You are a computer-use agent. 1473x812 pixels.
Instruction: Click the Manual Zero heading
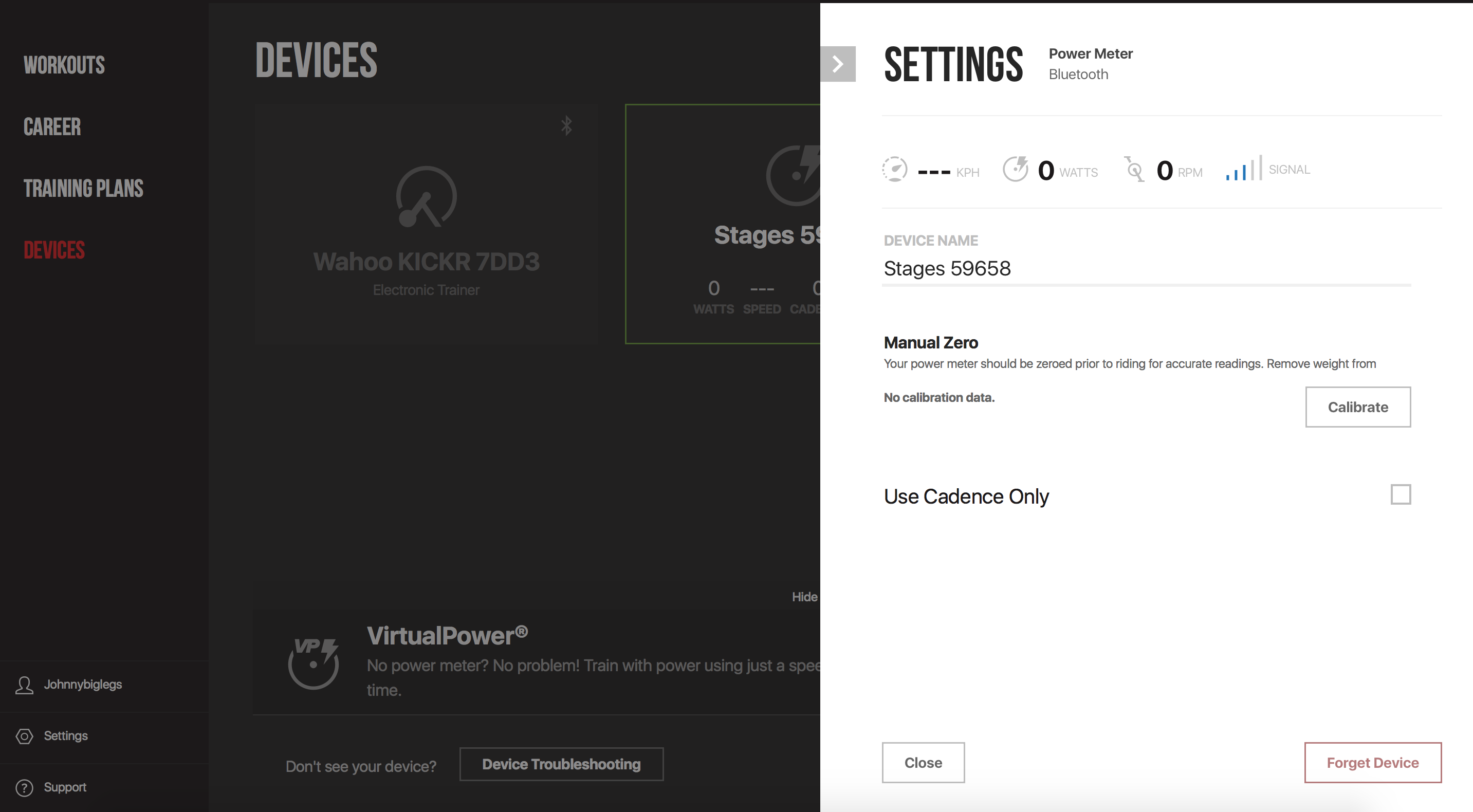tap(931, 343)
